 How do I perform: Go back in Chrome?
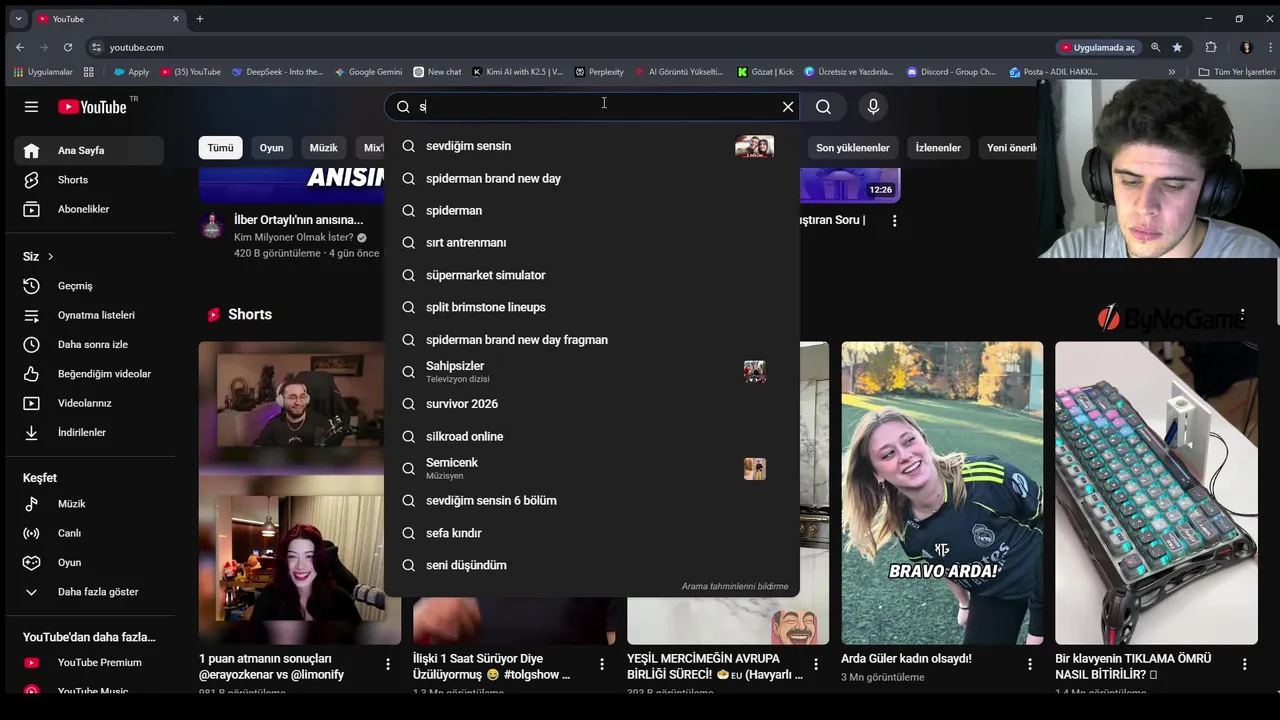tap(20, 47)
